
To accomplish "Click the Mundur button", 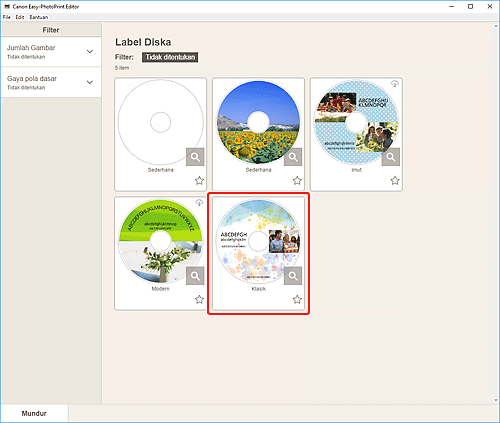I will [34, 413].
